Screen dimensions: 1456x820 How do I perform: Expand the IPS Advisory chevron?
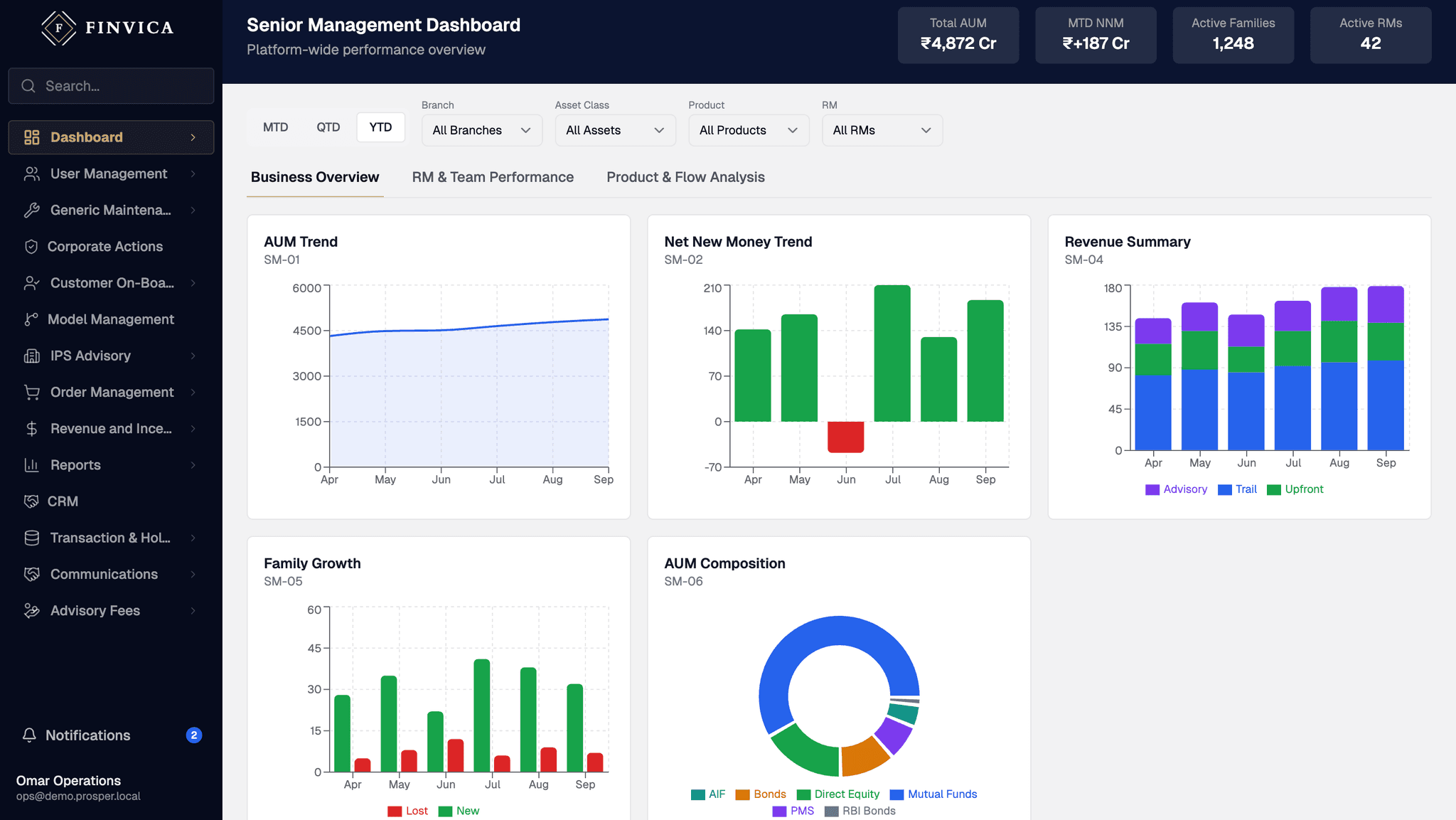193,356
